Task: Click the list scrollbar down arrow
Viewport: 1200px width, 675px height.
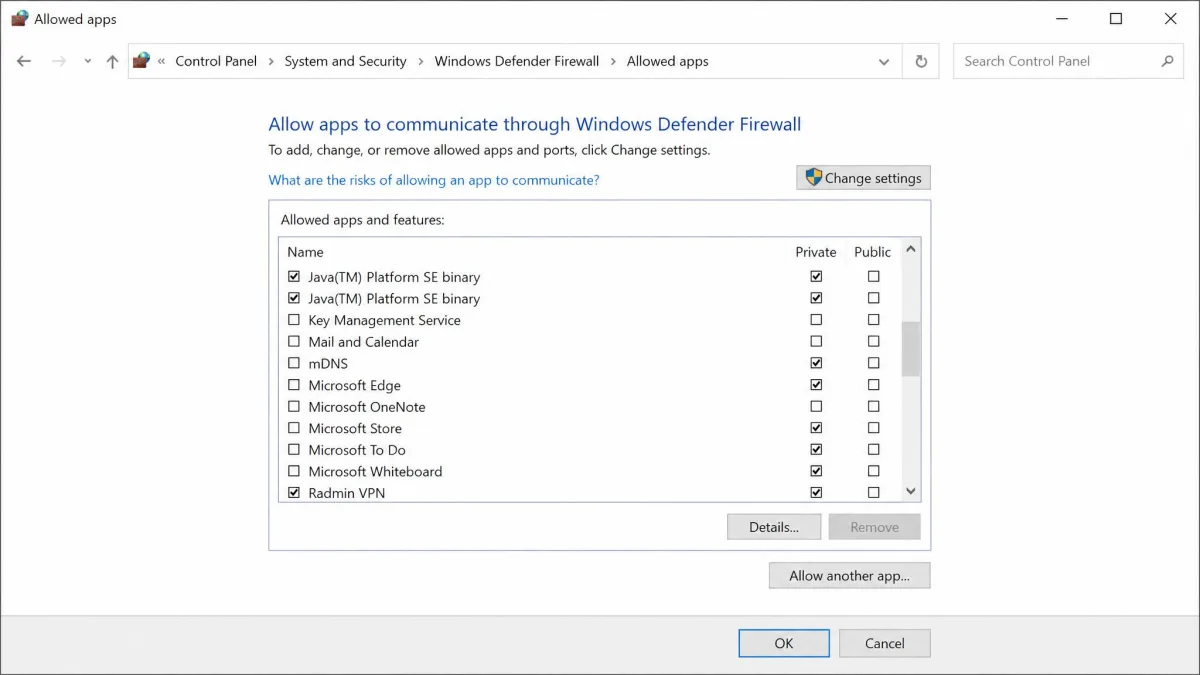Action: click(x=910, y=491)
